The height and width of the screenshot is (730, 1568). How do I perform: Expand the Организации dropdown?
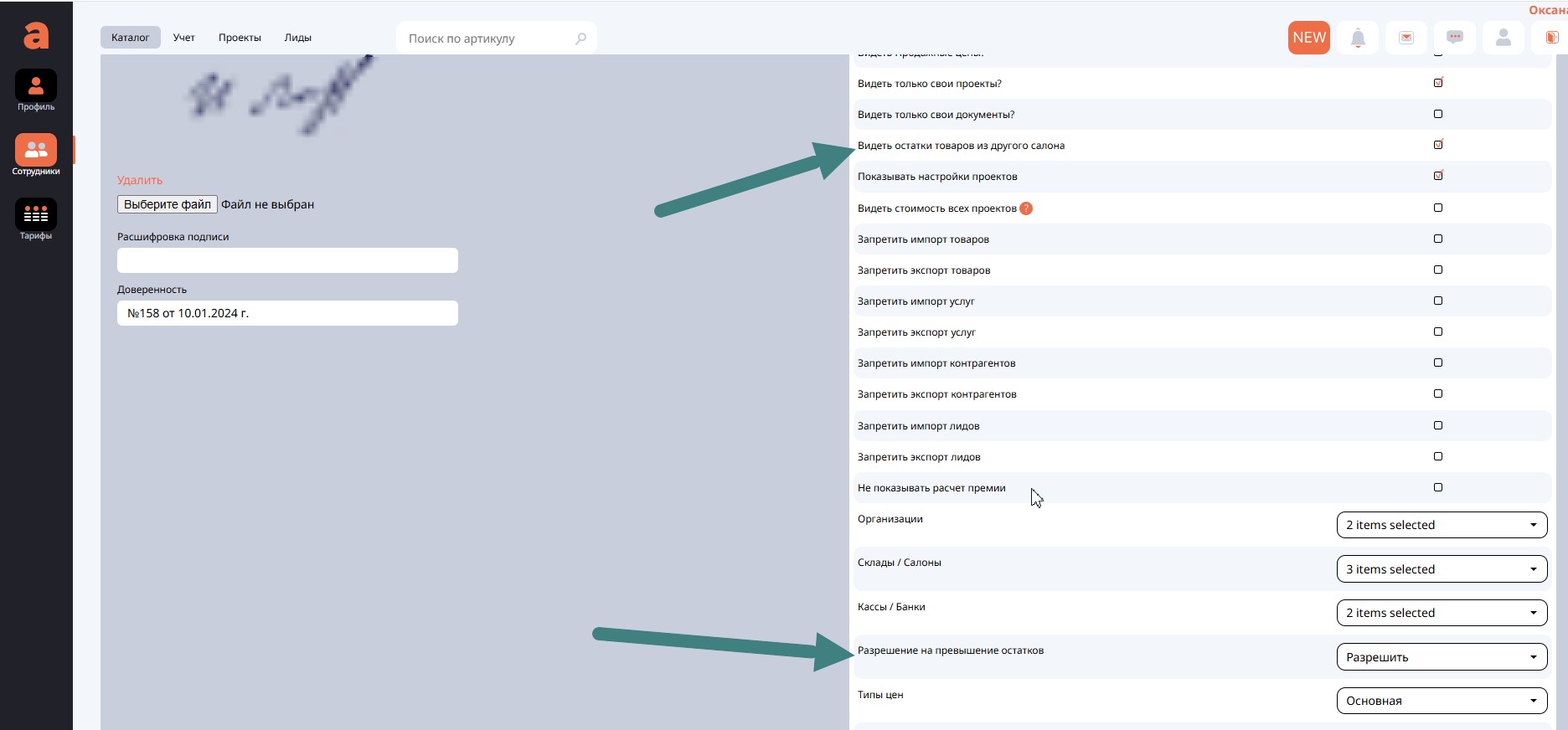(1441, 525)
